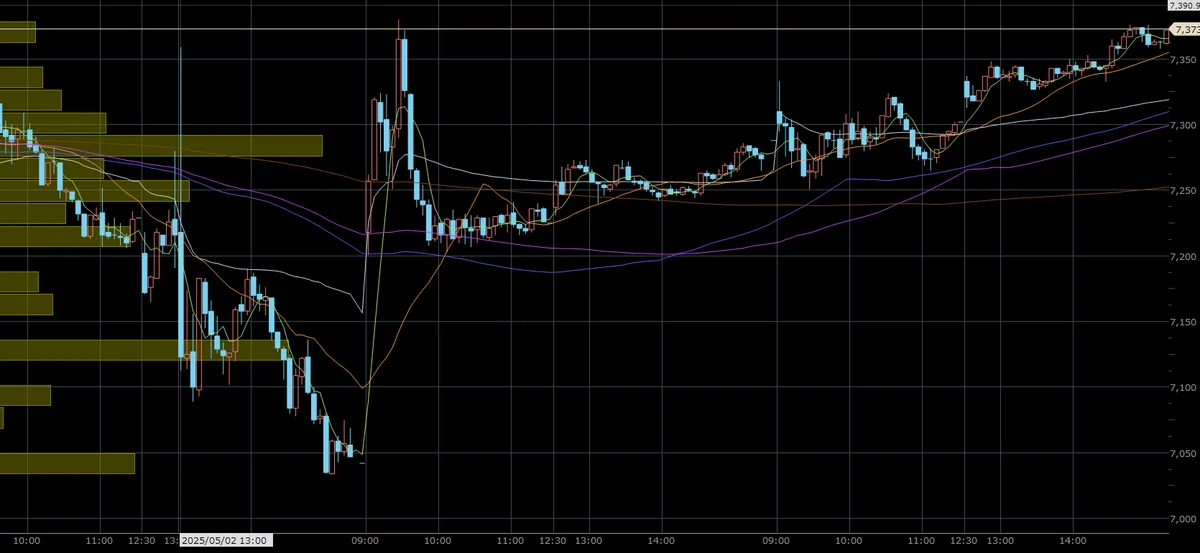Image resolution: width=1200 pixels, height=553 pixels.
Task: Click the 7,373 current price tag
Action: [x=1184, y=31]
